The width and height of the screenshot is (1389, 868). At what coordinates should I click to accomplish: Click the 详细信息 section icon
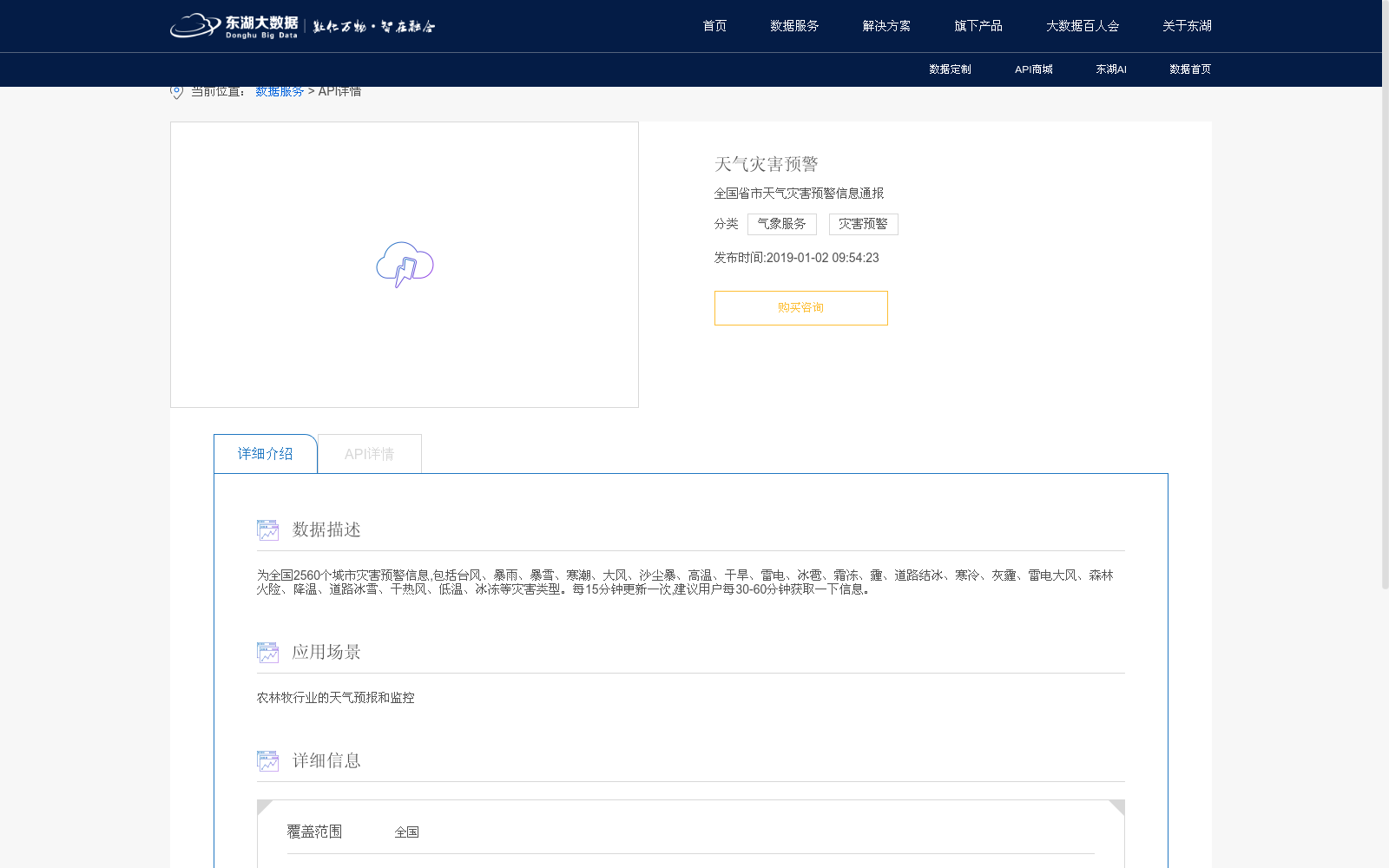(268, 761)
